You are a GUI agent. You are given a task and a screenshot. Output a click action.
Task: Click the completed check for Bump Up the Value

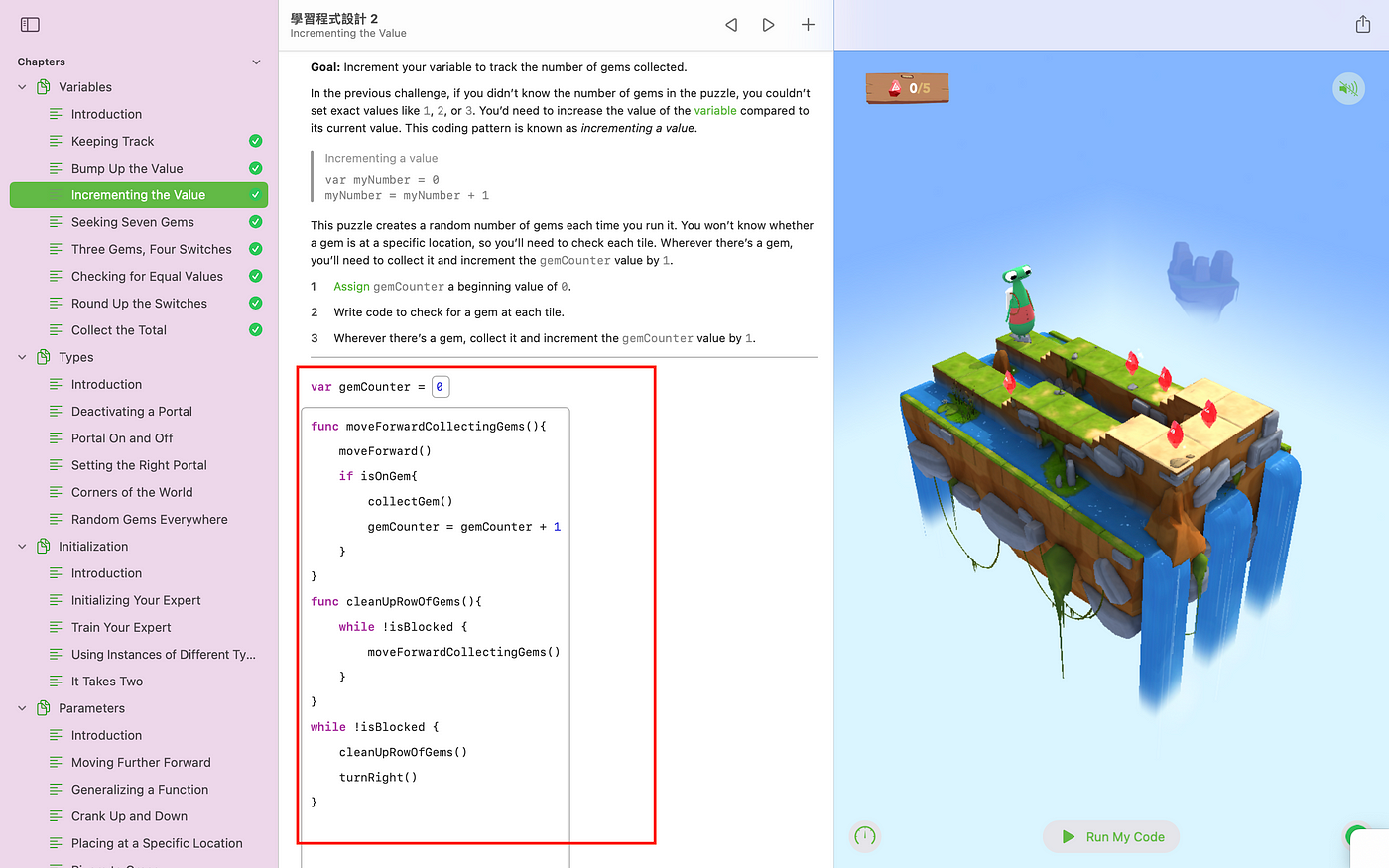tap(255, 168)
